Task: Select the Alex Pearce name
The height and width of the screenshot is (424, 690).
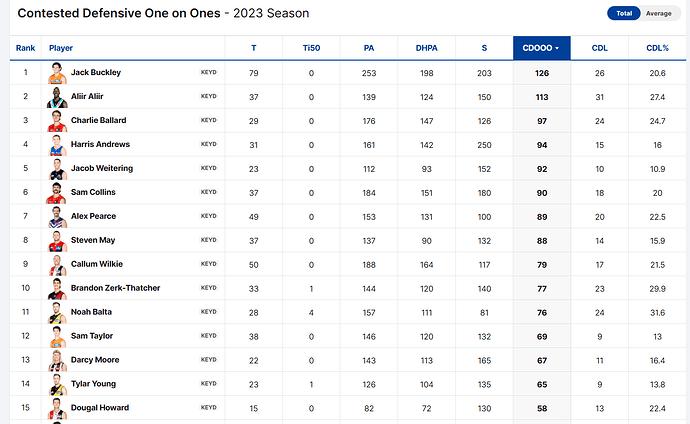Action: tap(93, 216)
